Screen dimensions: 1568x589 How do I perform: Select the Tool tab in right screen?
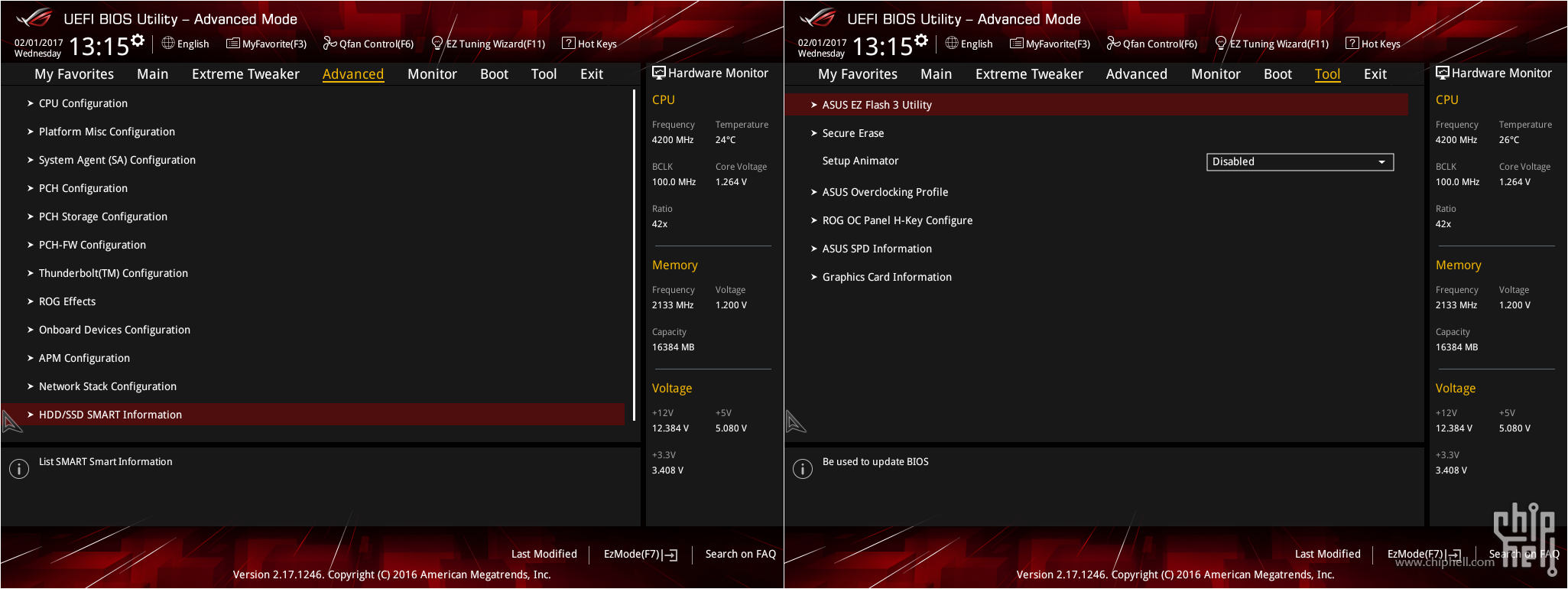pos(1328,74)
